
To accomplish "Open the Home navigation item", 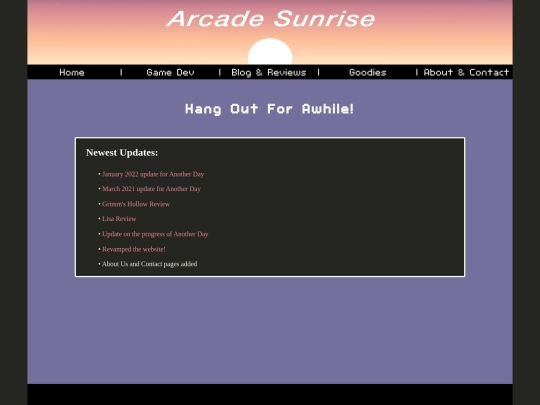I will point(72,72).
